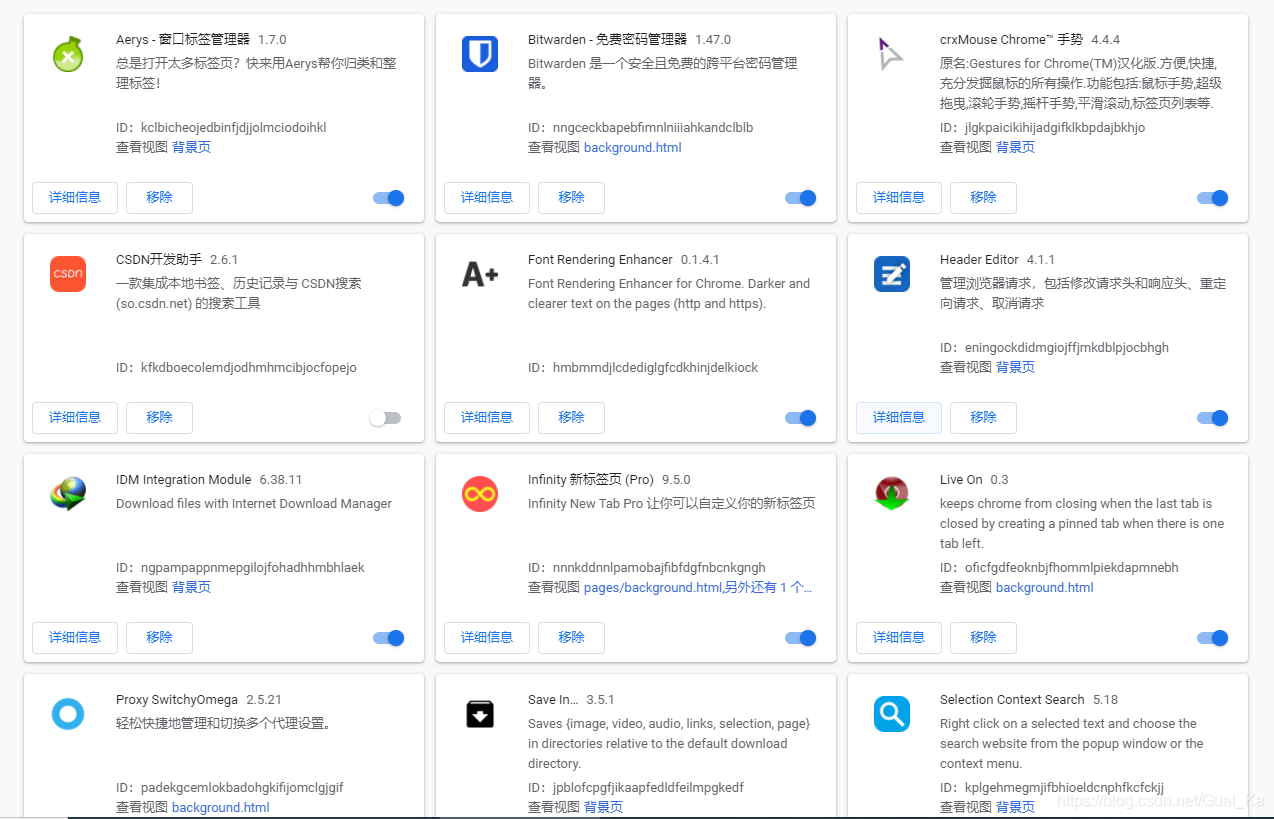Image resolution: width=1274 pixels, height=819 pixels.
Task: Click 移除 for CSDN开发助手
Action: (x=160, y=418)
